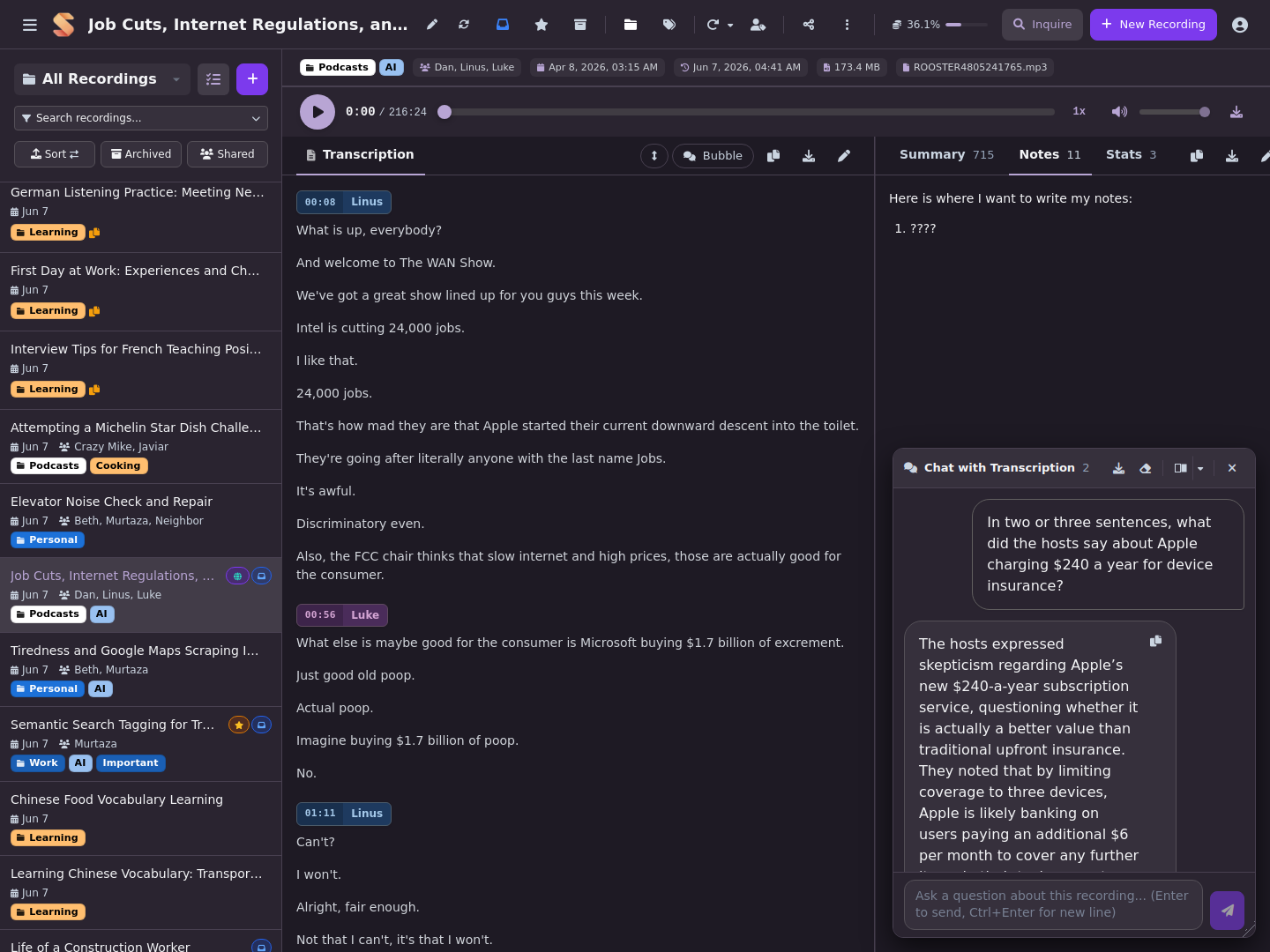Switch to the Stats tab
The image size is (1270, 952).
click(x=1131, y=155)
